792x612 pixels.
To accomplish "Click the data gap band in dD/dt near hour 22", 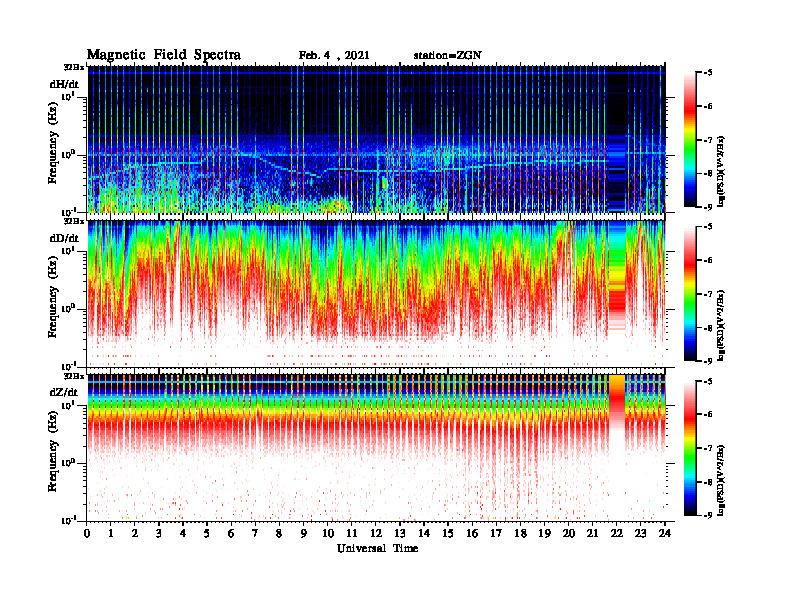I will tap(617, 293).
